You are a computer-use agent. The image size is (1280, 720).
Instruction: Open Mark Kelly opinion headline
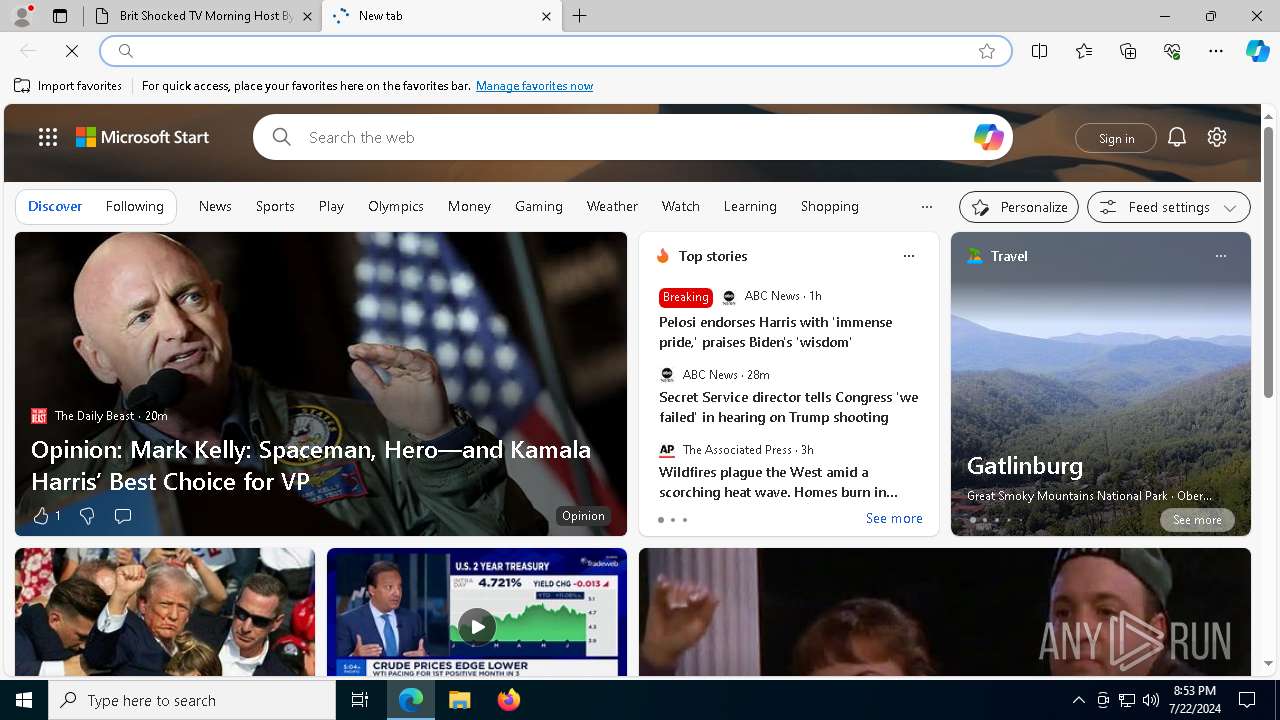(x=311, y=465)
